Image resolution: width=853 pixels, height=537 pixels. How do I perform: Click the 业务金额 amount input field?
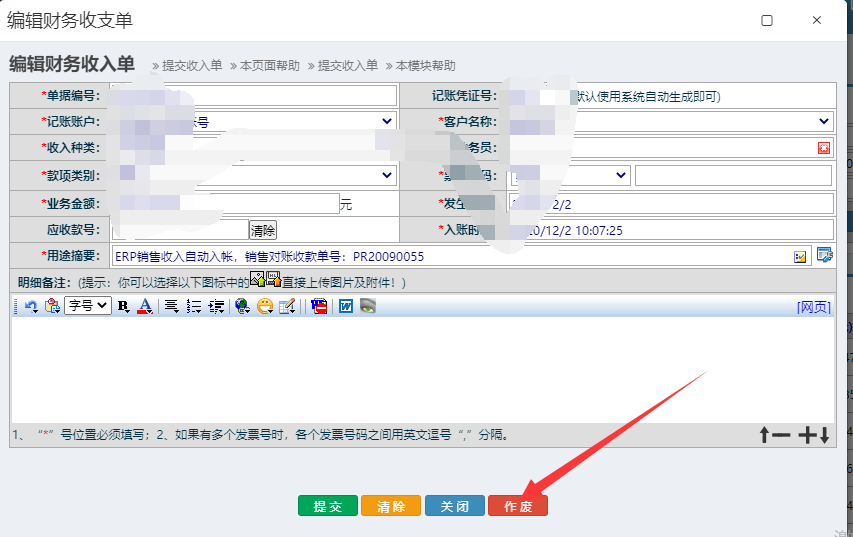coord(226,203)
